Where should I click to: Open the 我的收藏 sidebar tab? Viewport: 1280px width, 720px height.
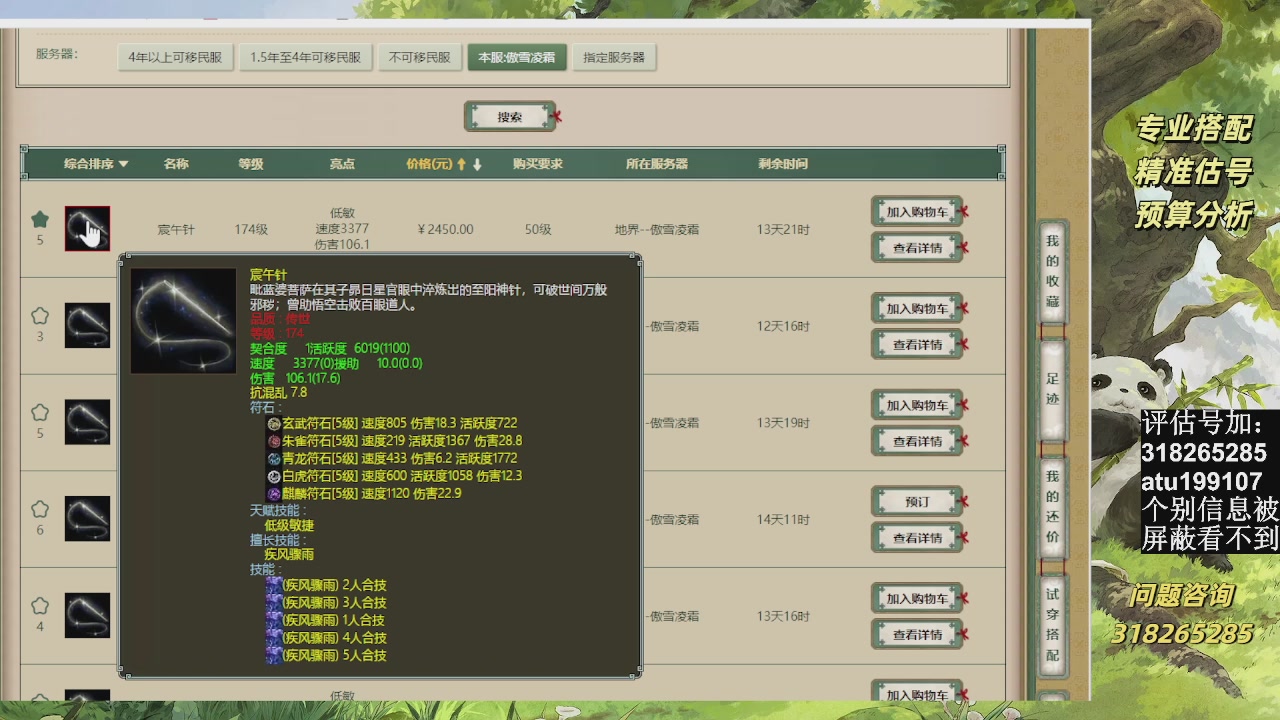click(1052, 271)
